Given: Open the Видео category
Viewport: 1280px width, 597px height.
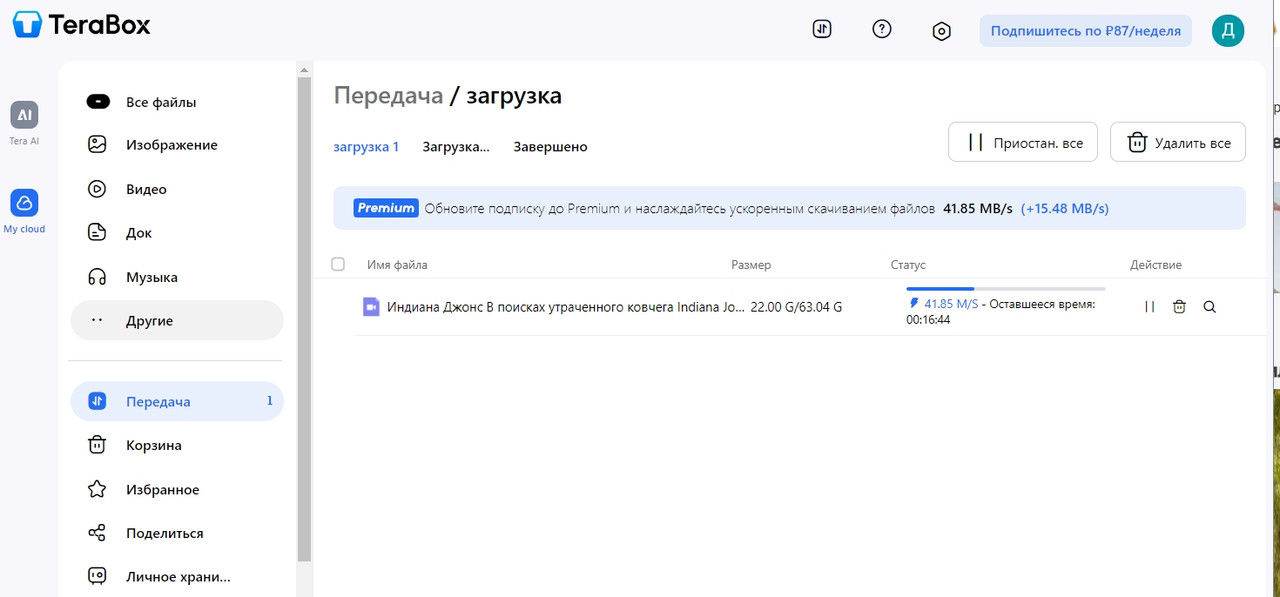Looking at the screenshot, I should pyautogui.click(x=177, y=189).
